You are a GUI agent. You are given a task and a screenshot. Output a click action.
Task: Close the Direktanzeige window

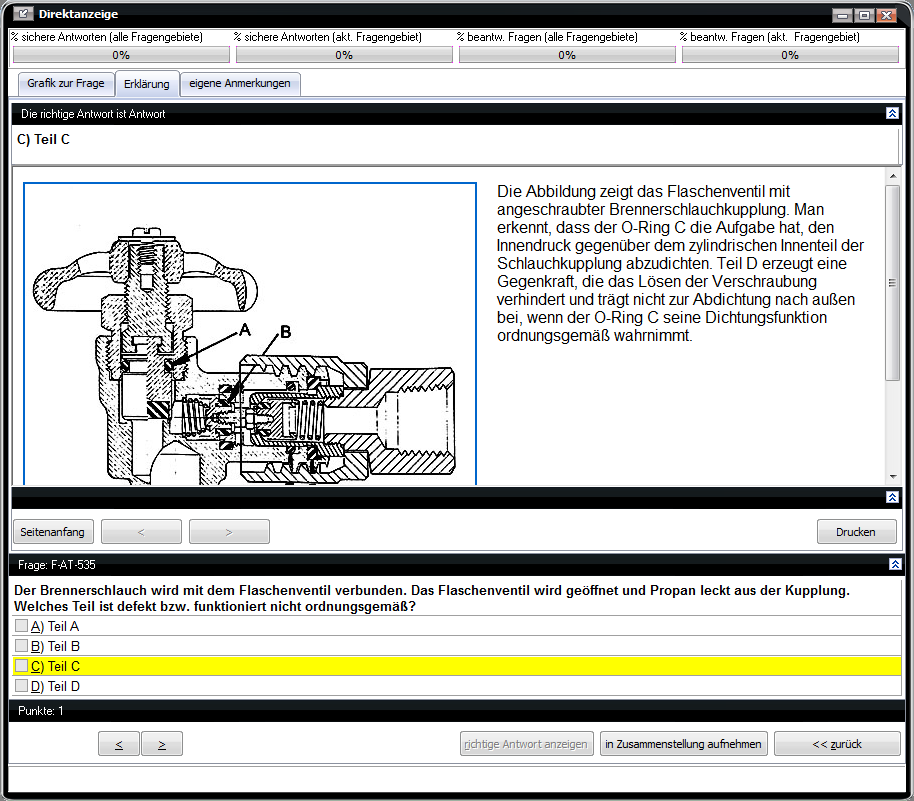pos(887,15)
